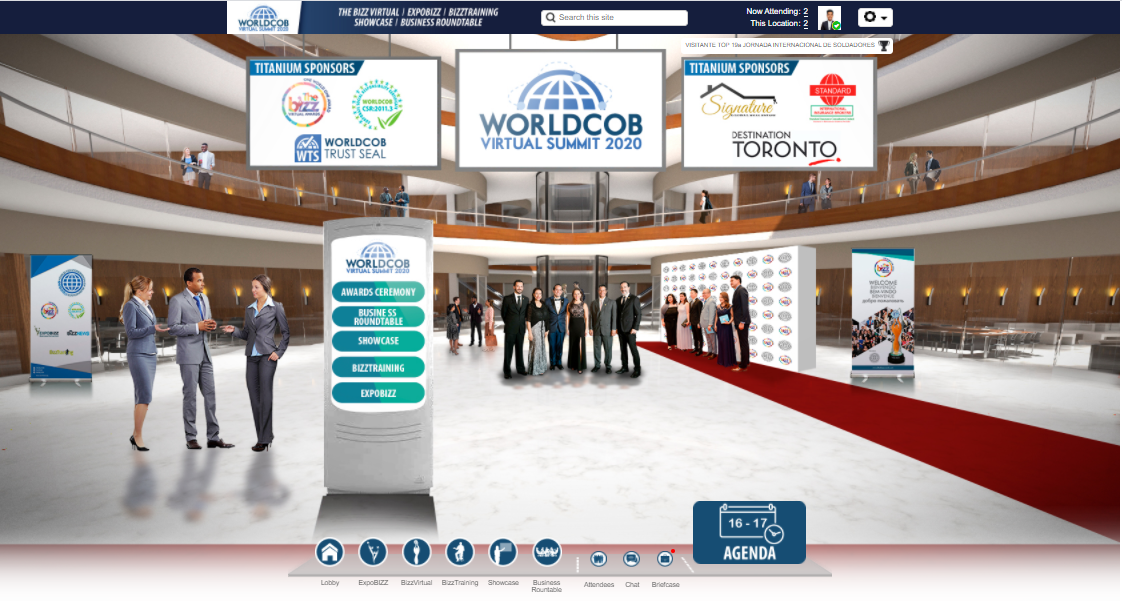Open the BizzVirtual icon in the bottom bar
This screenshot has height=601, width=1122.
[416, 552]
